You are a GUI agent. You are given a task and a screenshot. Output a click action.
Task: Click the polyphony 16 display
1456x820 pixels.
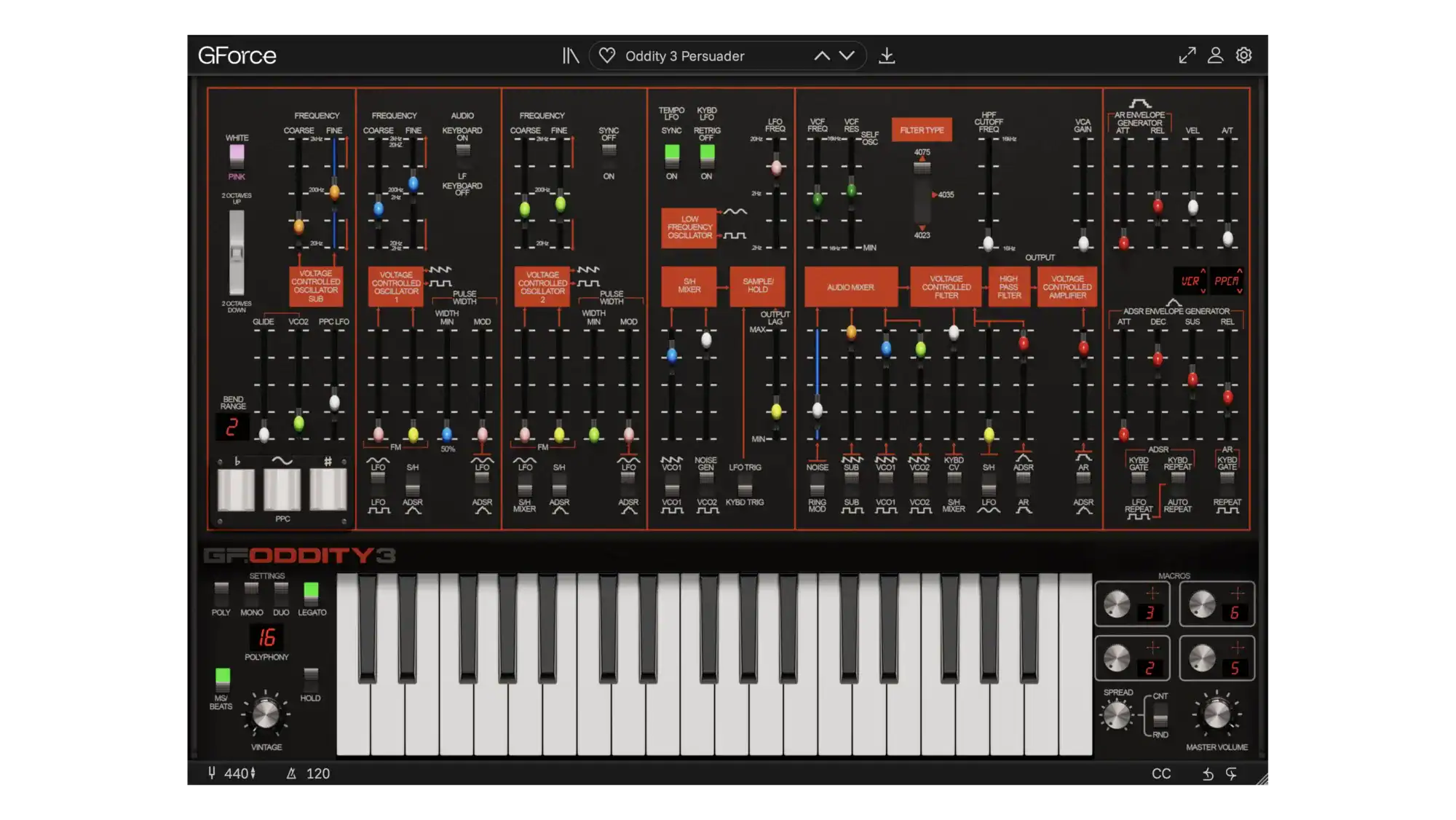[x=267, y=637]
